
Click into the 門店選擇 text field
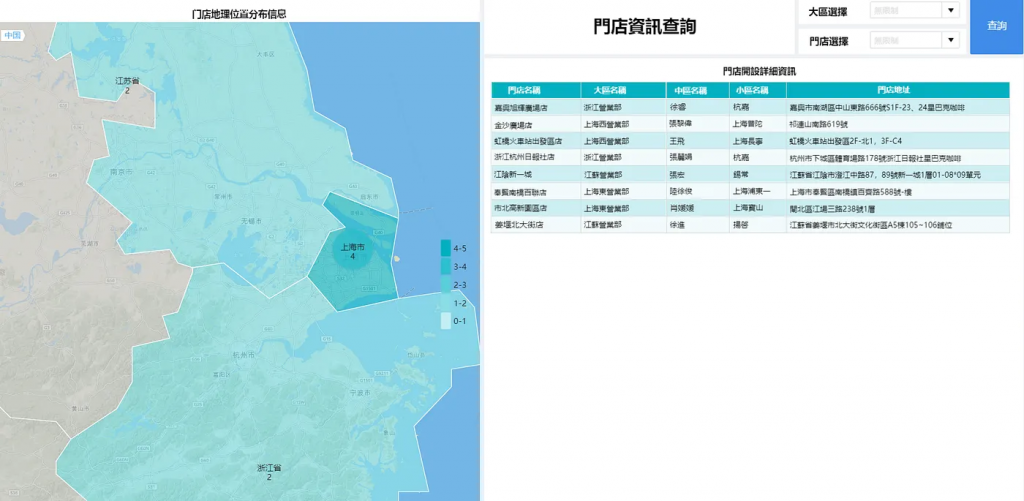[x=906, y=40]
